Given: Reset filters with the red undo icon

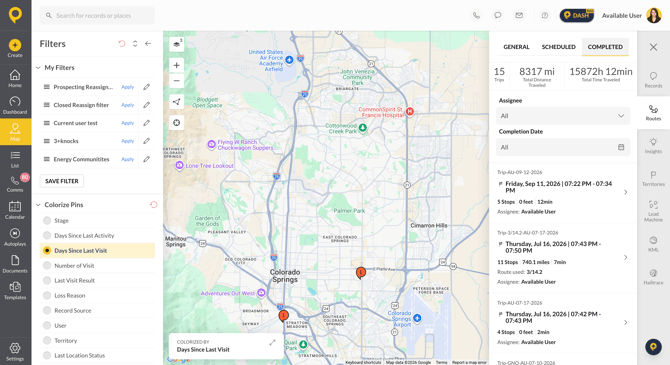Looking at the screenshot, I should coord(122,44).
